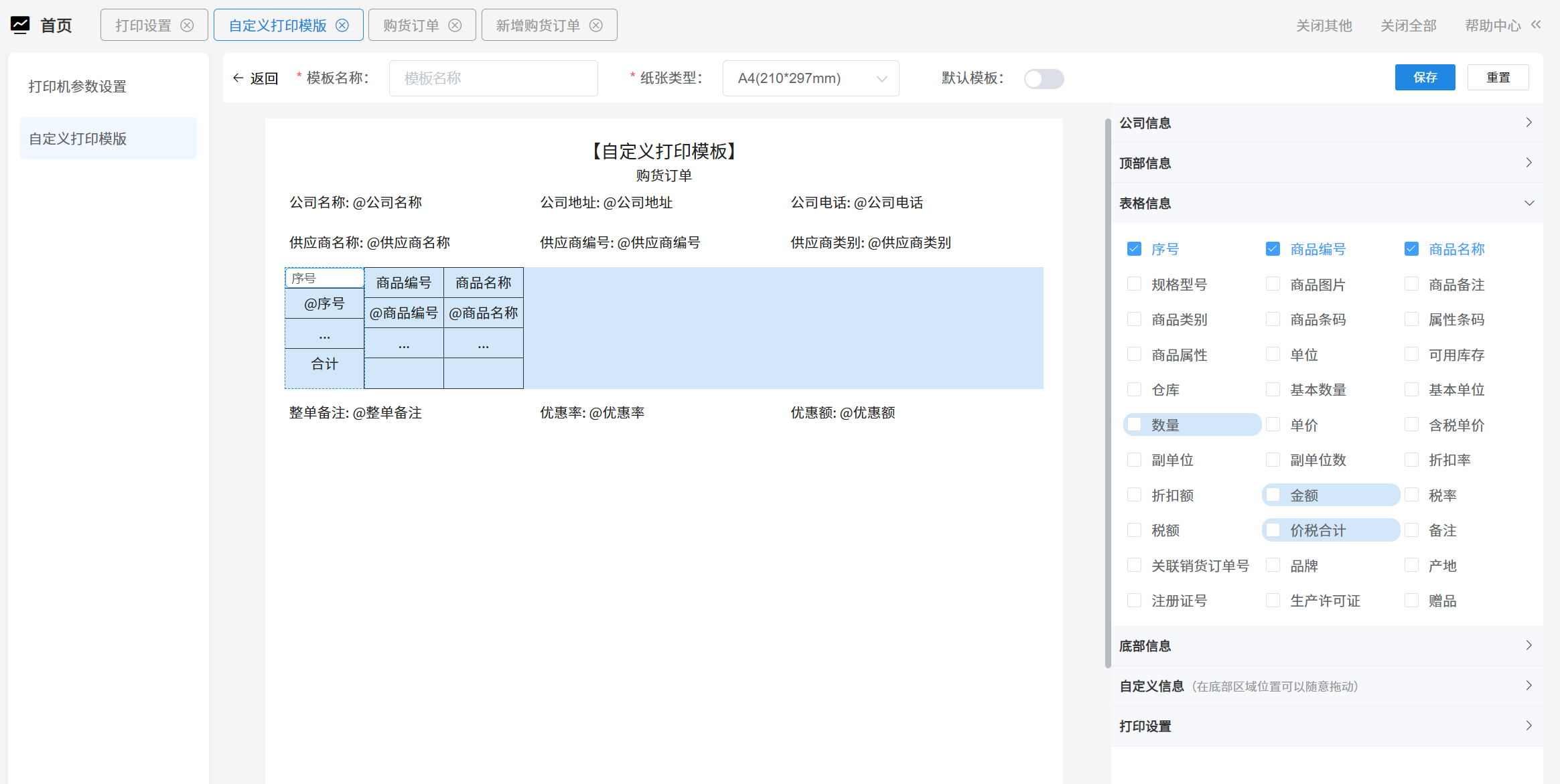Select the 序号 header cell in the template table
Screen dimensions: 1560x784
[x=325, y=278]
